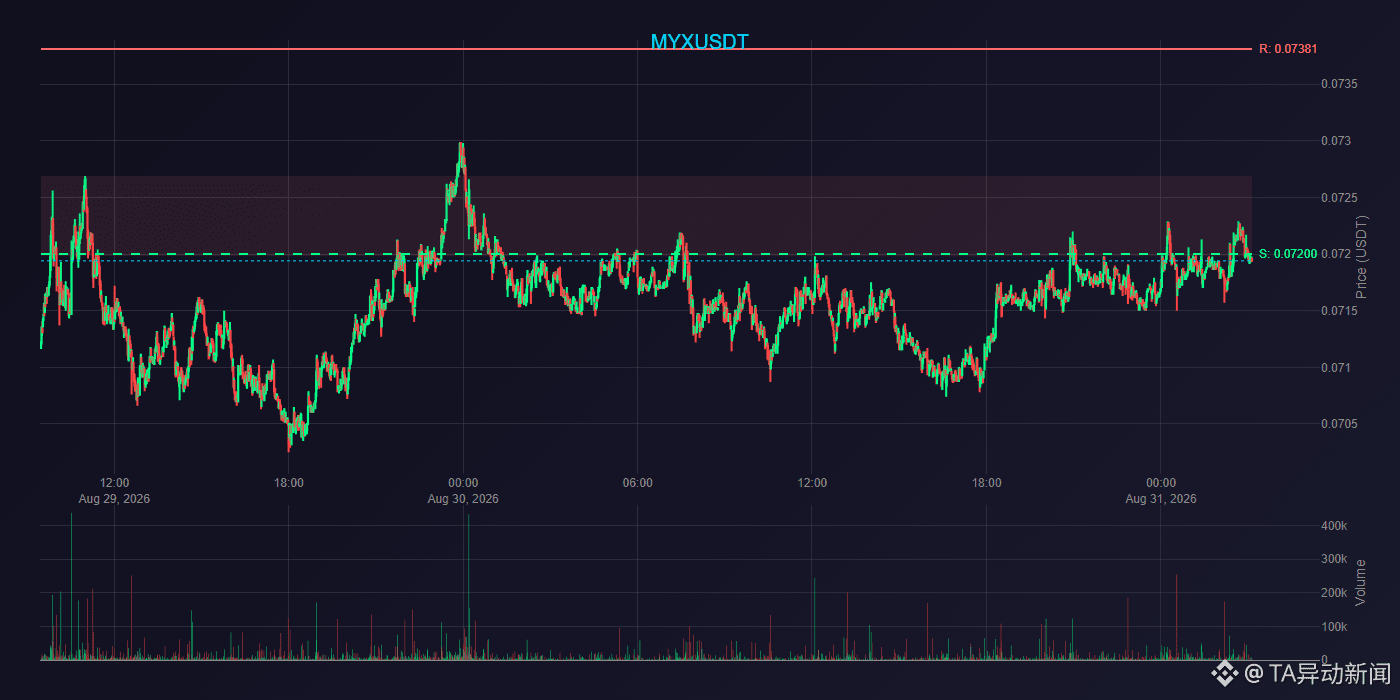Select the S: 0.07200 support label
This screenshot has height=700, width=1400.
[x=1288, y=254]
